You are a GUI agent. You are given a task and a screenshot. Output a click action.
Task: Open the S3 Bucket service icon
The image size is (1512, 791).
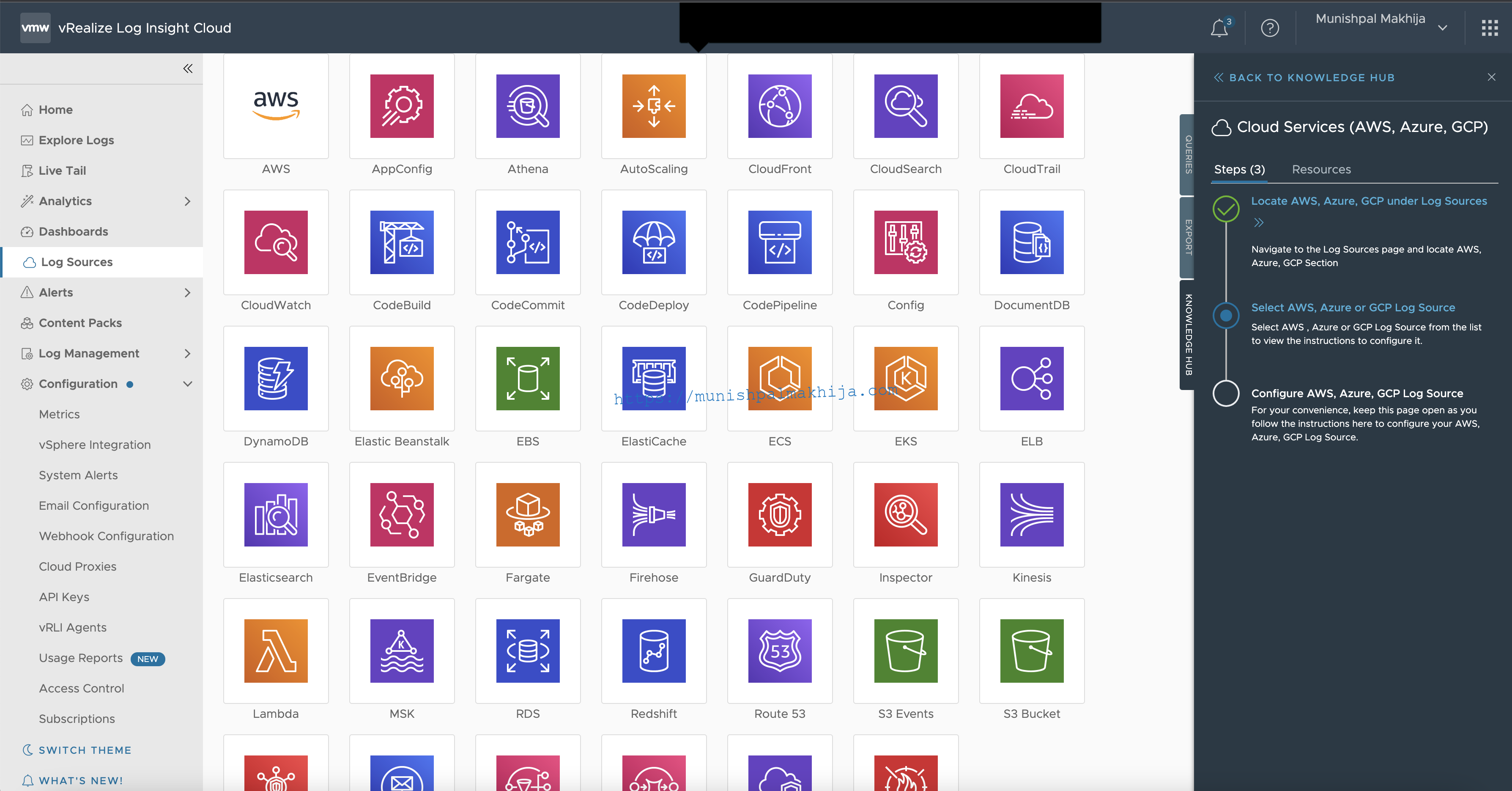pos(1032,651)
